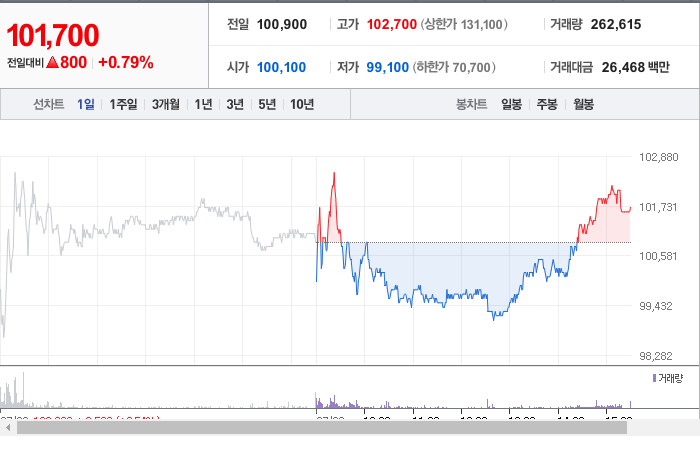Click the 선차트 label
700x450 pixels.
49,104
